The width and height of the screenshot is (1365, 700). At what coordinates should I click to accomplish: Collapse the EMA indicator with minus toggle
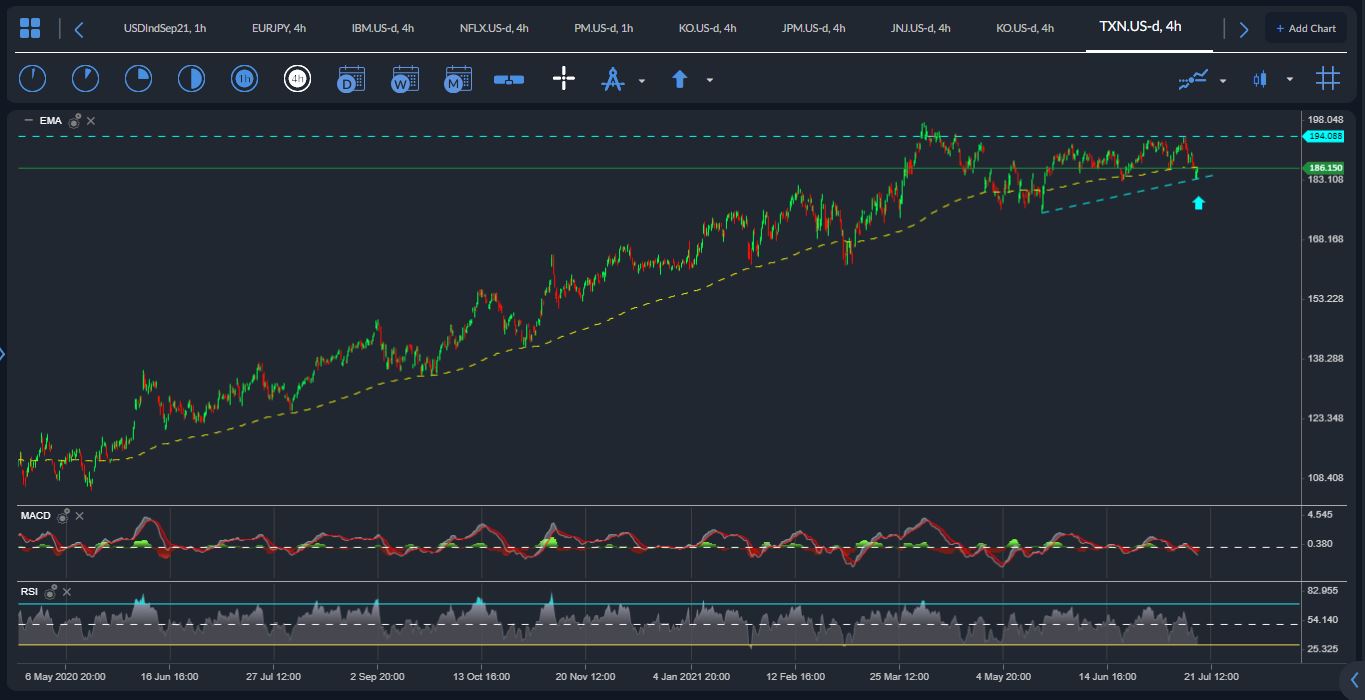28,121
